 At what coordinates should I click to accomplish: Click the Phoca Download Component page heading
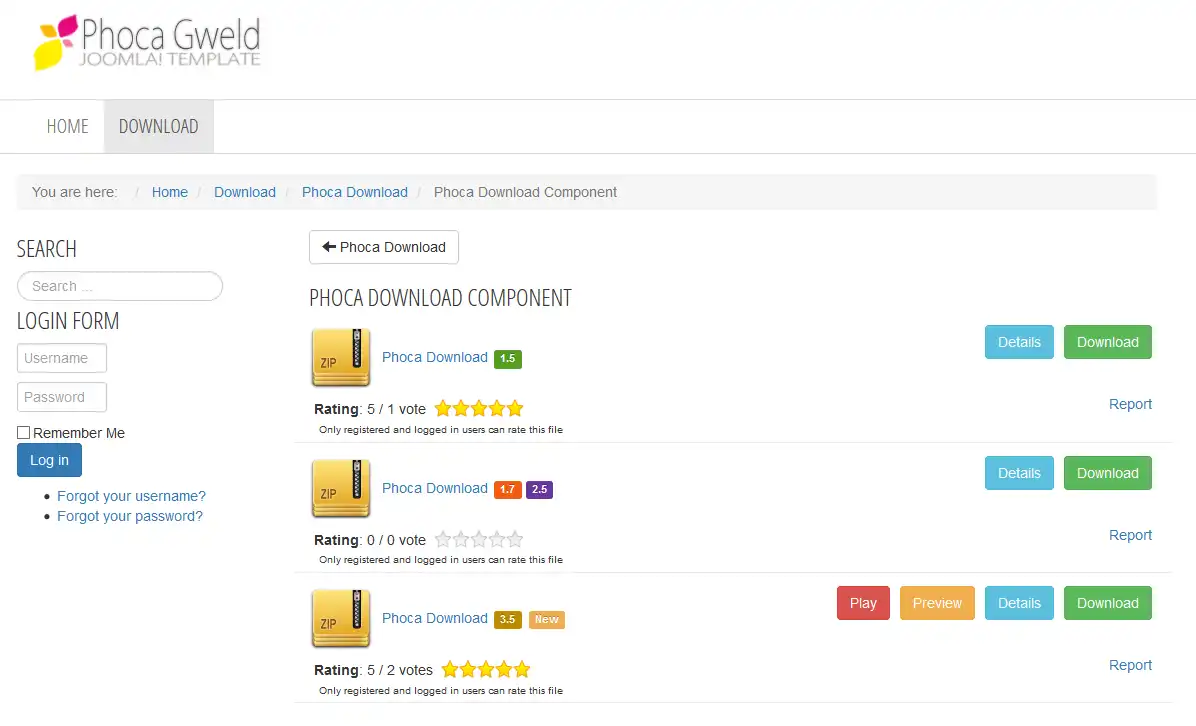440,297
